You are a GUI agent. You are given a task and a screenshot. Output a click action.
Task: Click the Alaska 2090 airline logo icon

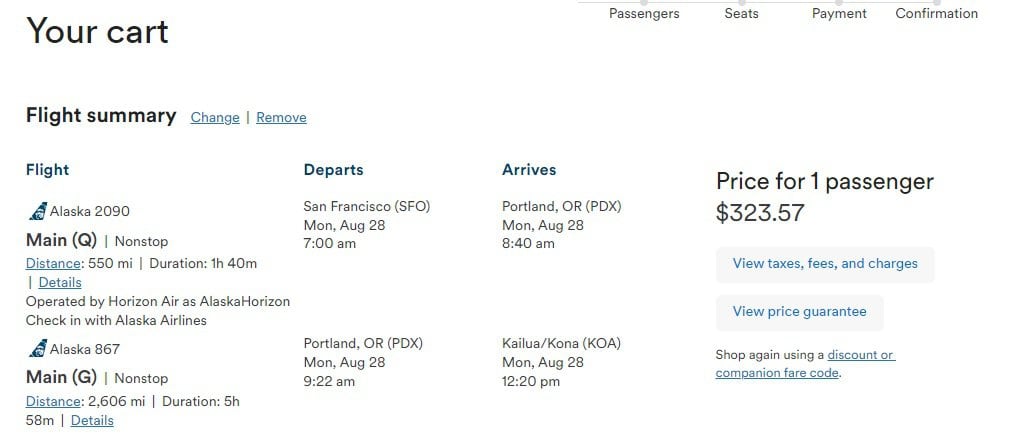[x=38, y=211]
